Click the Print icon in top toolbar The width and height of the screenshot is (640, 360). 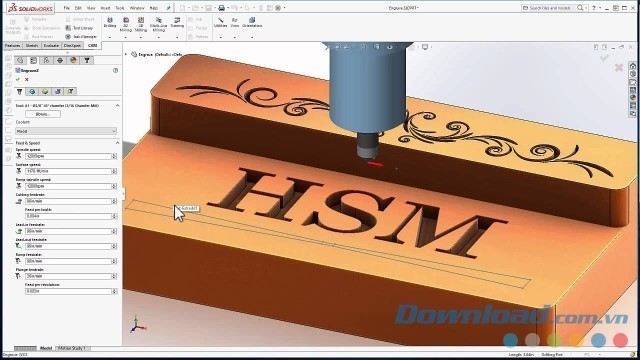tap(221, 8)
